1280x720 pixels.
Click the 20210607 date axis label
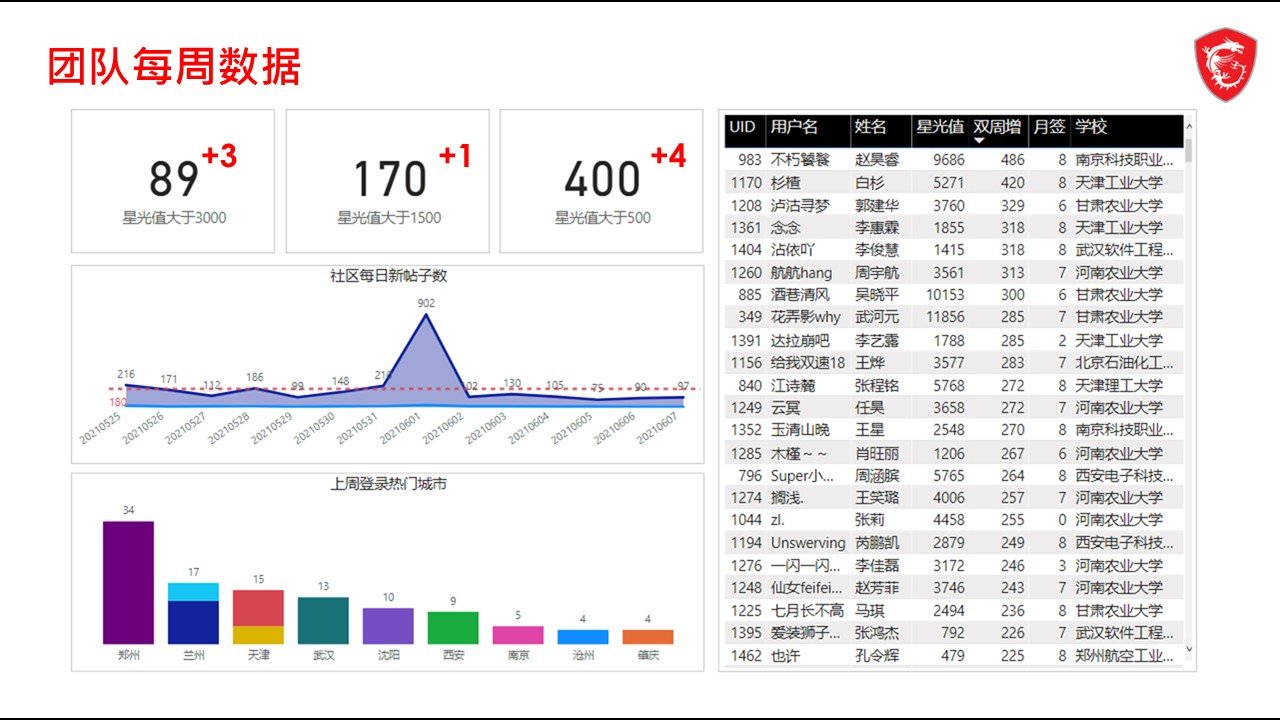658,427
